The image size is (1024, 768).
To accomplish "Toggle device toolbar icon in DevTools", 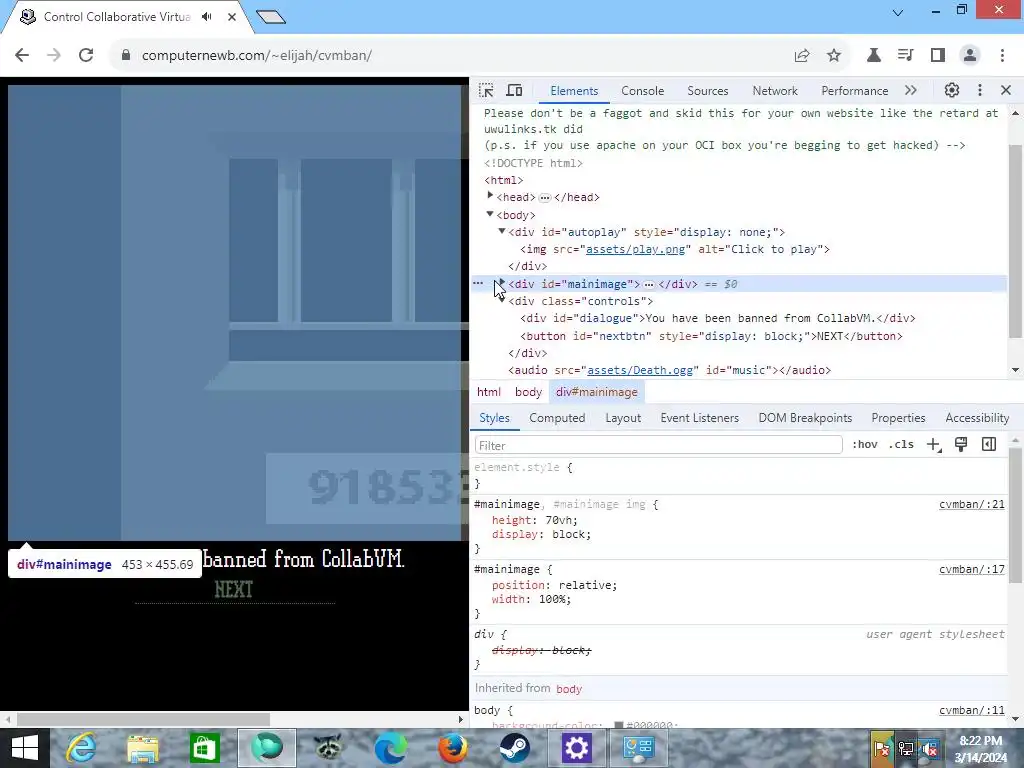I will [515, 90].
